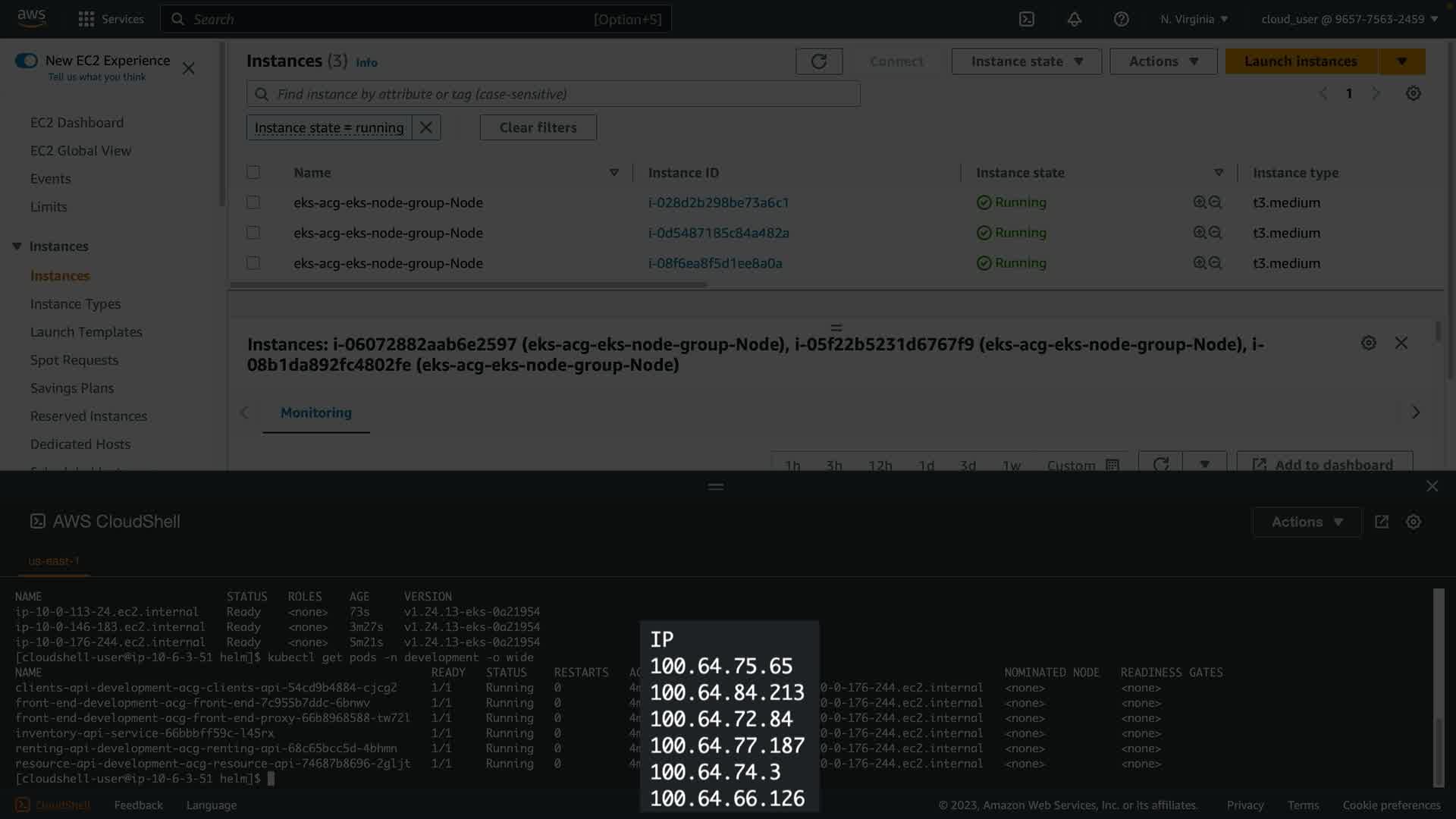Open instances table preferences gear
Image resolution: width=1456 pixels, height=819 pixels.
(x=1413, y=93)
